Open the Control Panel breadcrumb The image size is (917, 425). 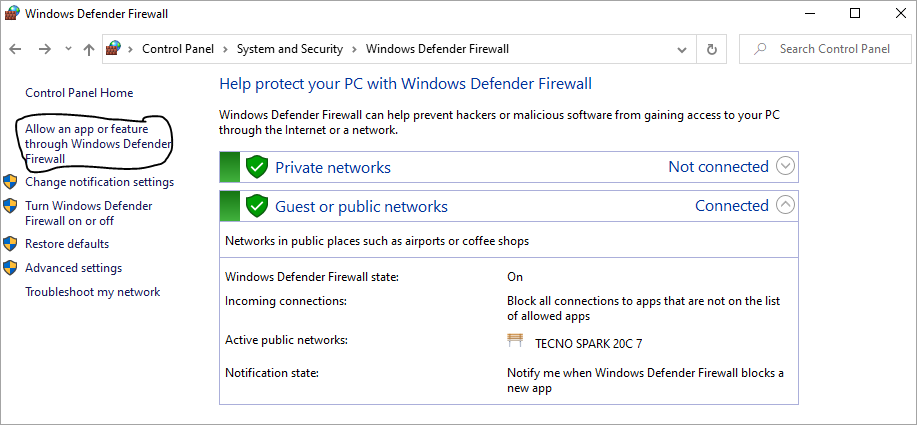click(178, 49)
